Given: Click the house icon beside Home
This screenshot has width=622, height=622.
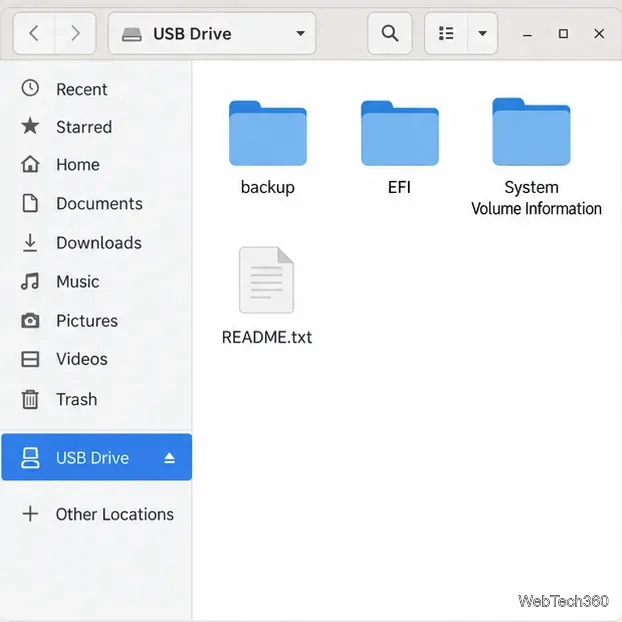Looking at the screenshot, I should click(x=30, y=164).
